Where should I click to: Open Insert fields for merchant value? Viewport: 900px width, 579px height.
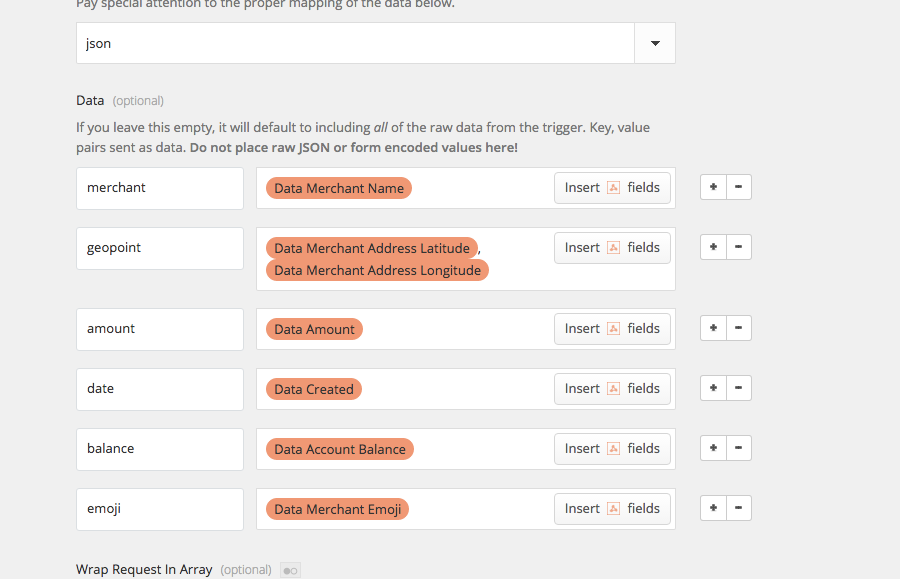612,188
